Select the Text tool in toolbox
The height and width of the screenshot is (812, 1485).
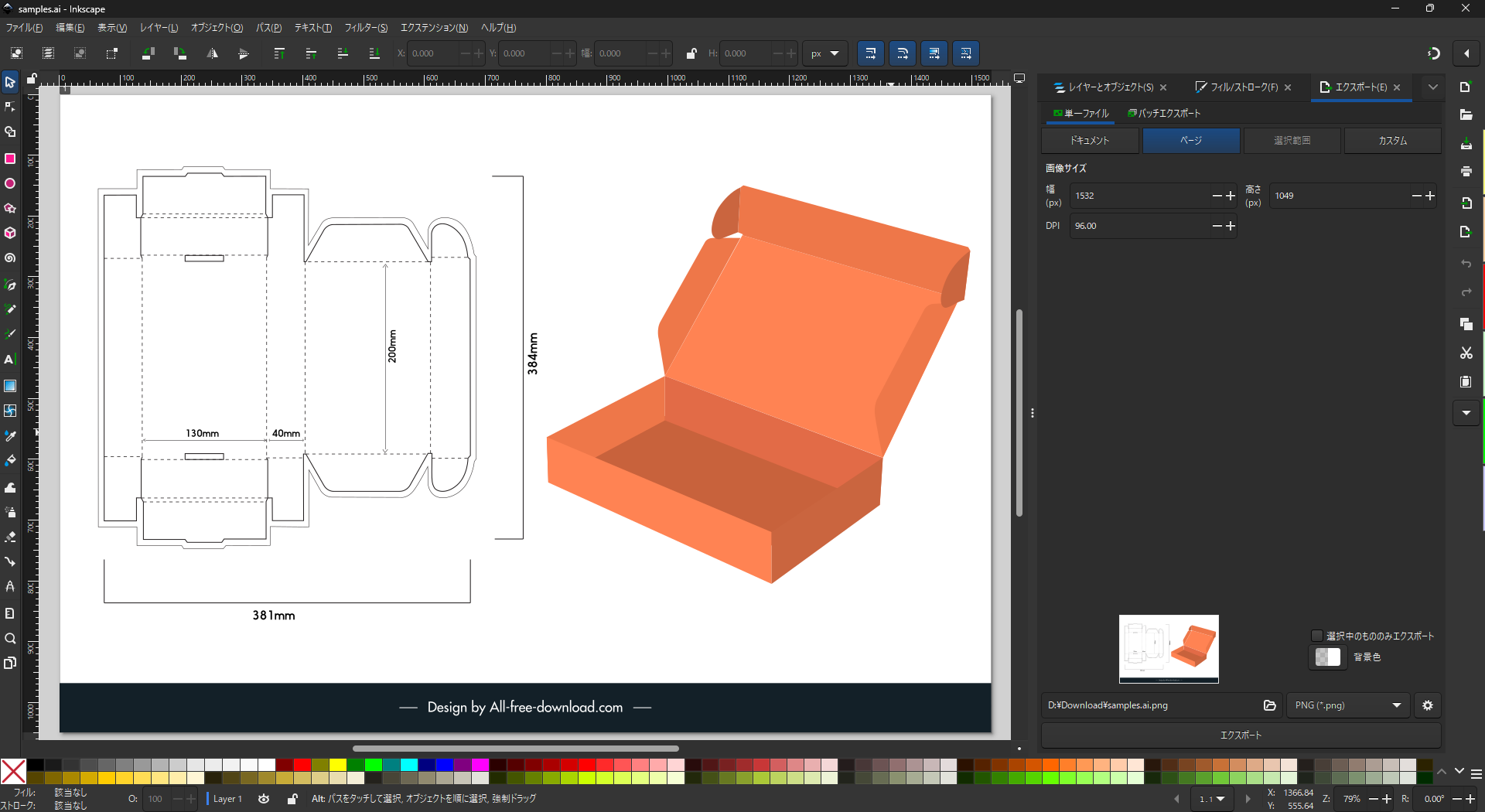coord(10,360)
